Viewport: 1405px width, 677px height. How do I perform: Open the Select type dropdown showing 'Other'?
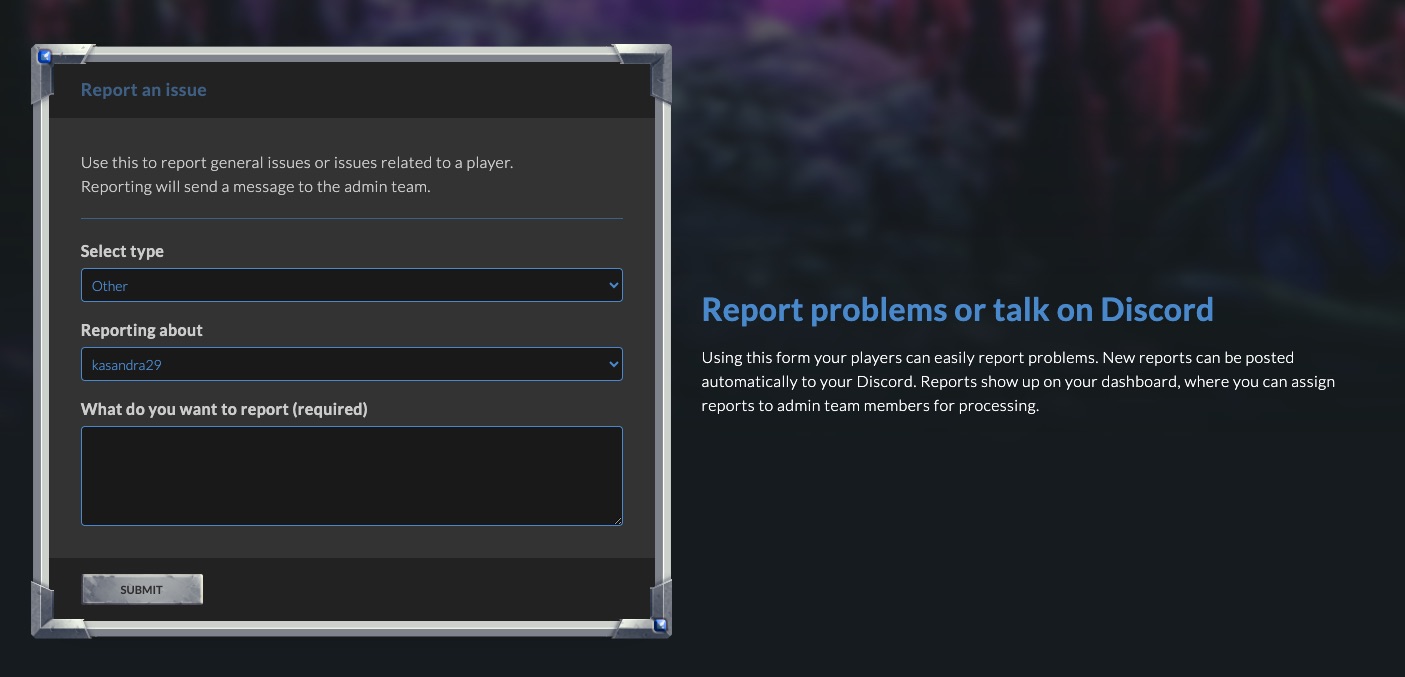point(352,285)
